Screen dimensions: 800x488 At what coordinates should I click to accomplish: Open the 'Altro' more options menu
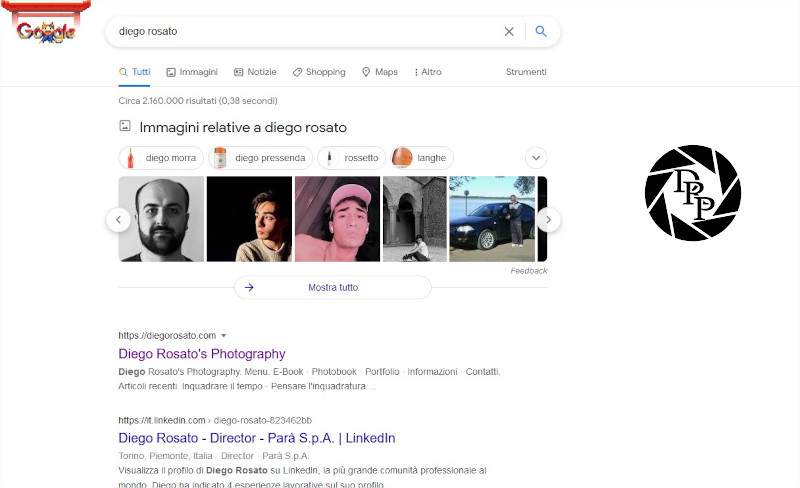pos(428,72)
